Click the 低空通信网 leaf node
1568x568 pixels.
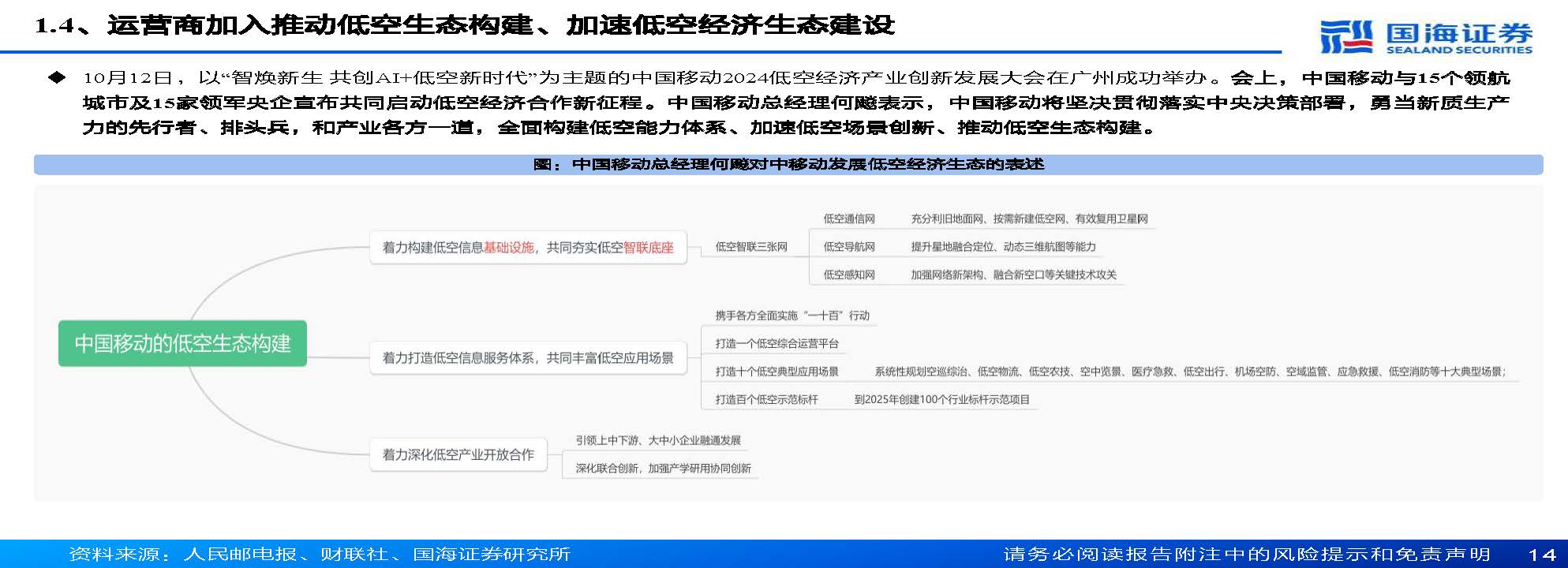848,219
